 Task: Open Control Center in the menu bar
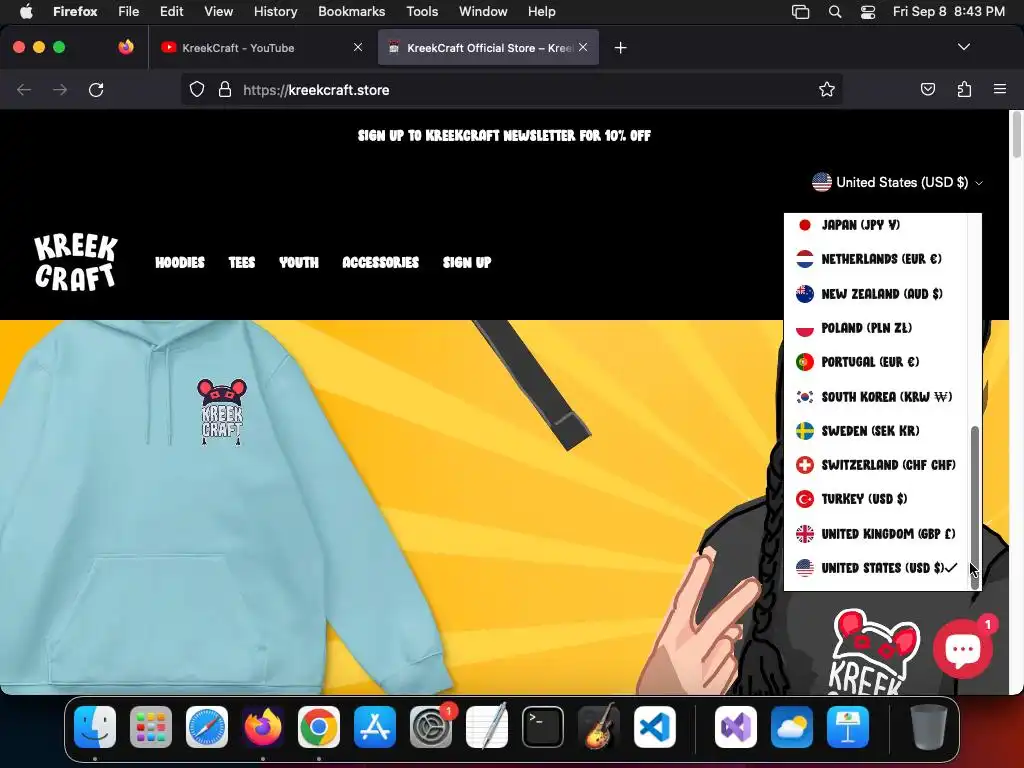(868, 11)
